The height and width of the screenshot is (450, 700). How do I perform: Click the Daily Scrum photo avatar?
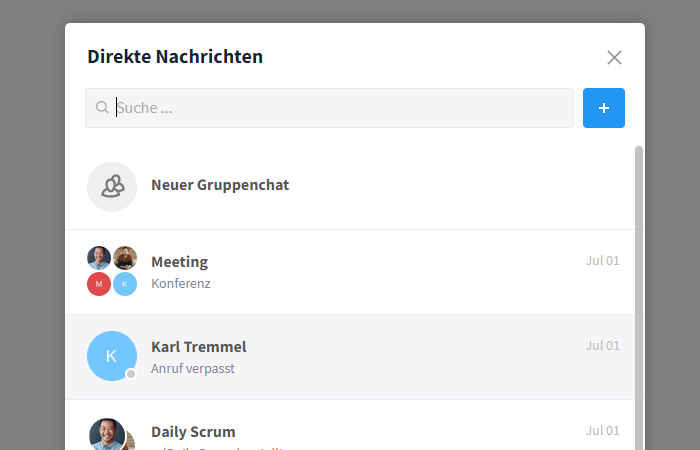coord(107,434)
